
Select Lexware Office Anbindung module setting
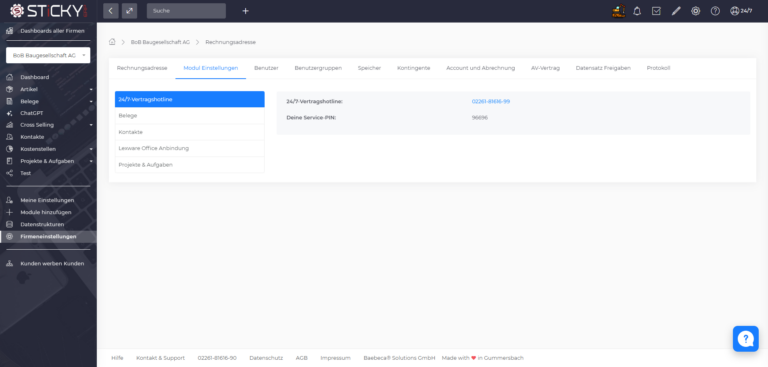(x=190, y=148)
